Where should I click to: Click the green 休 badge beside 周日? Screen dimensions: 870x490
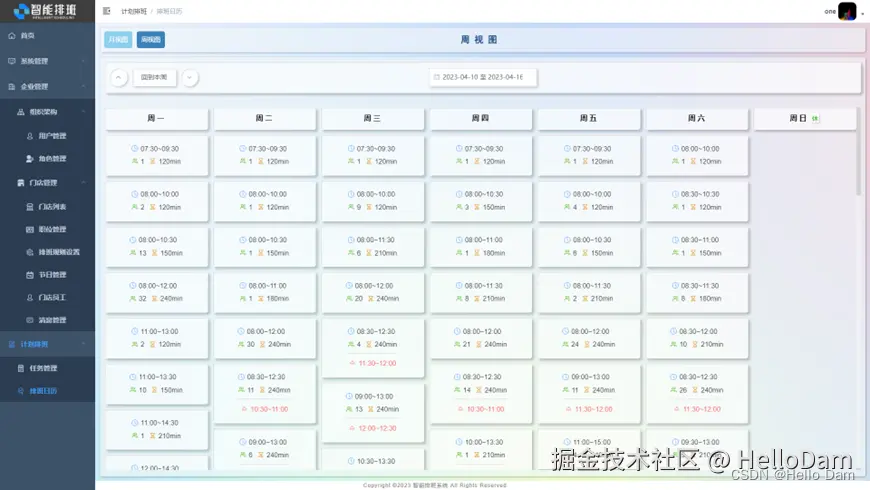(x=815, y=118)
